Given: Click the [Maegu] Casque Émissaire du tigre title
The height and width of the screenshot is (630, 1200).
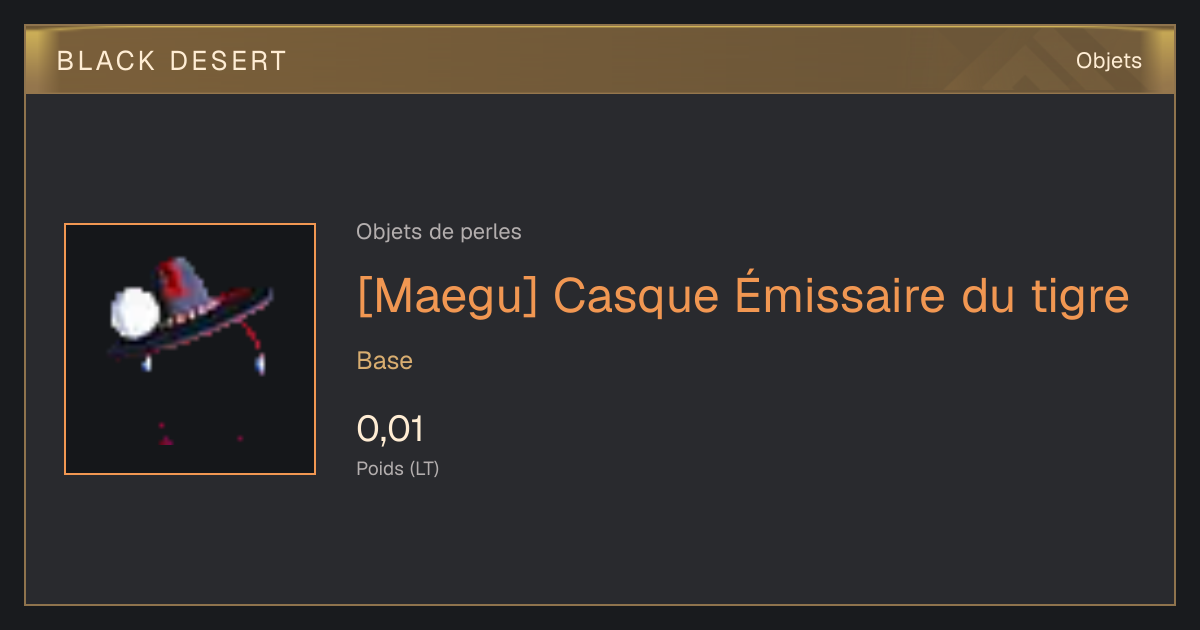Looking at the screenshot, I should coord(743,295).
